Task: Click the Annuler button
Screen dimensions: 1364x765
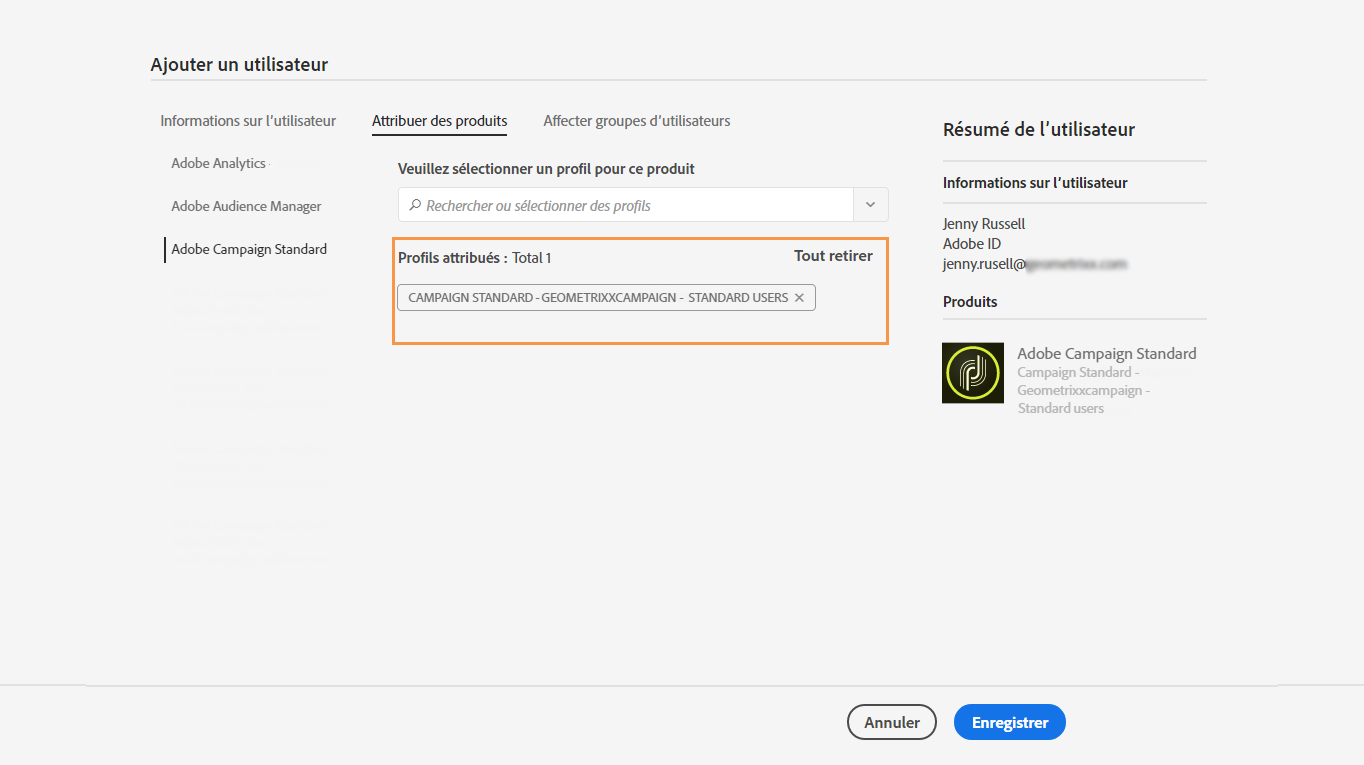Action: [891, 722]
